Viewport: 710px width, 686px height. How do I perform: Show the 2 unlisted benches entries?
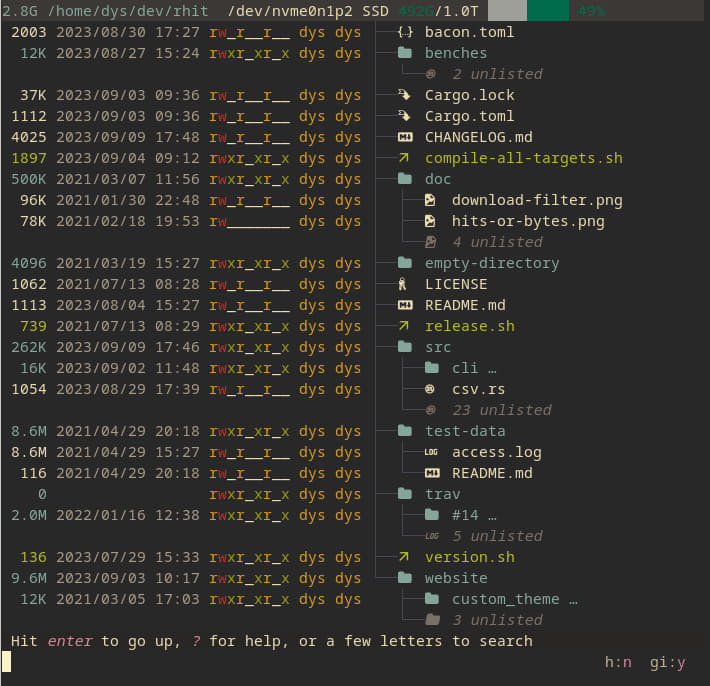point(497,74)
